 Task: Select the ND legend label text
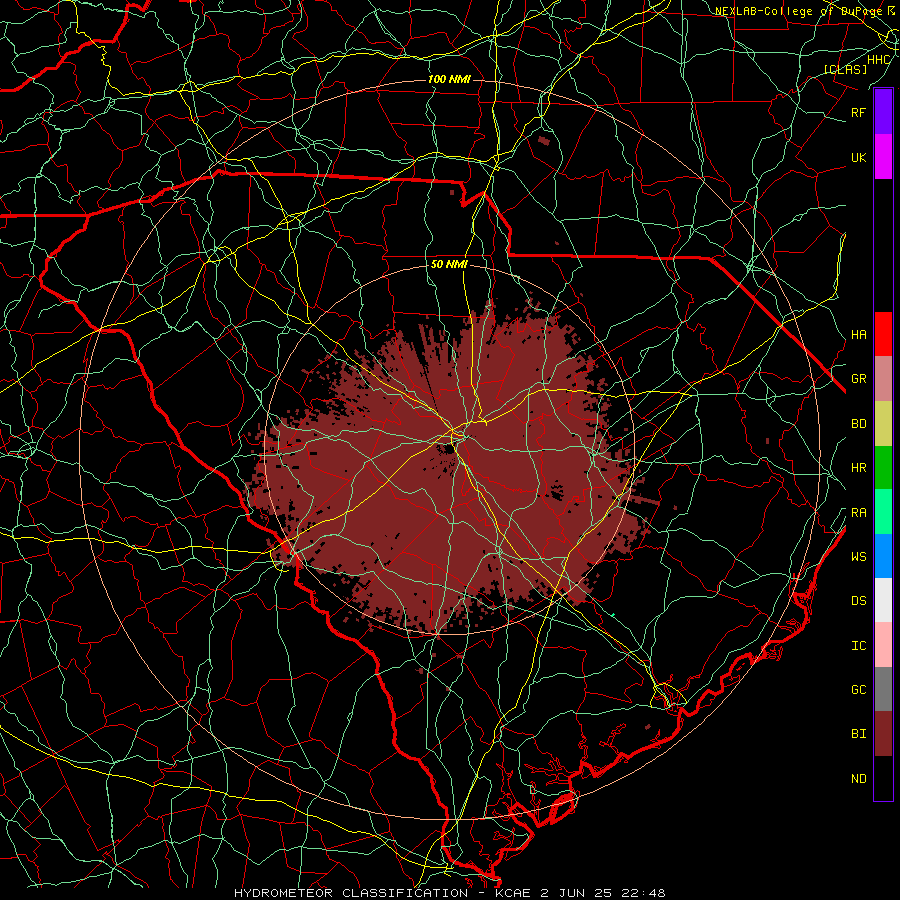tap(858, 779)
